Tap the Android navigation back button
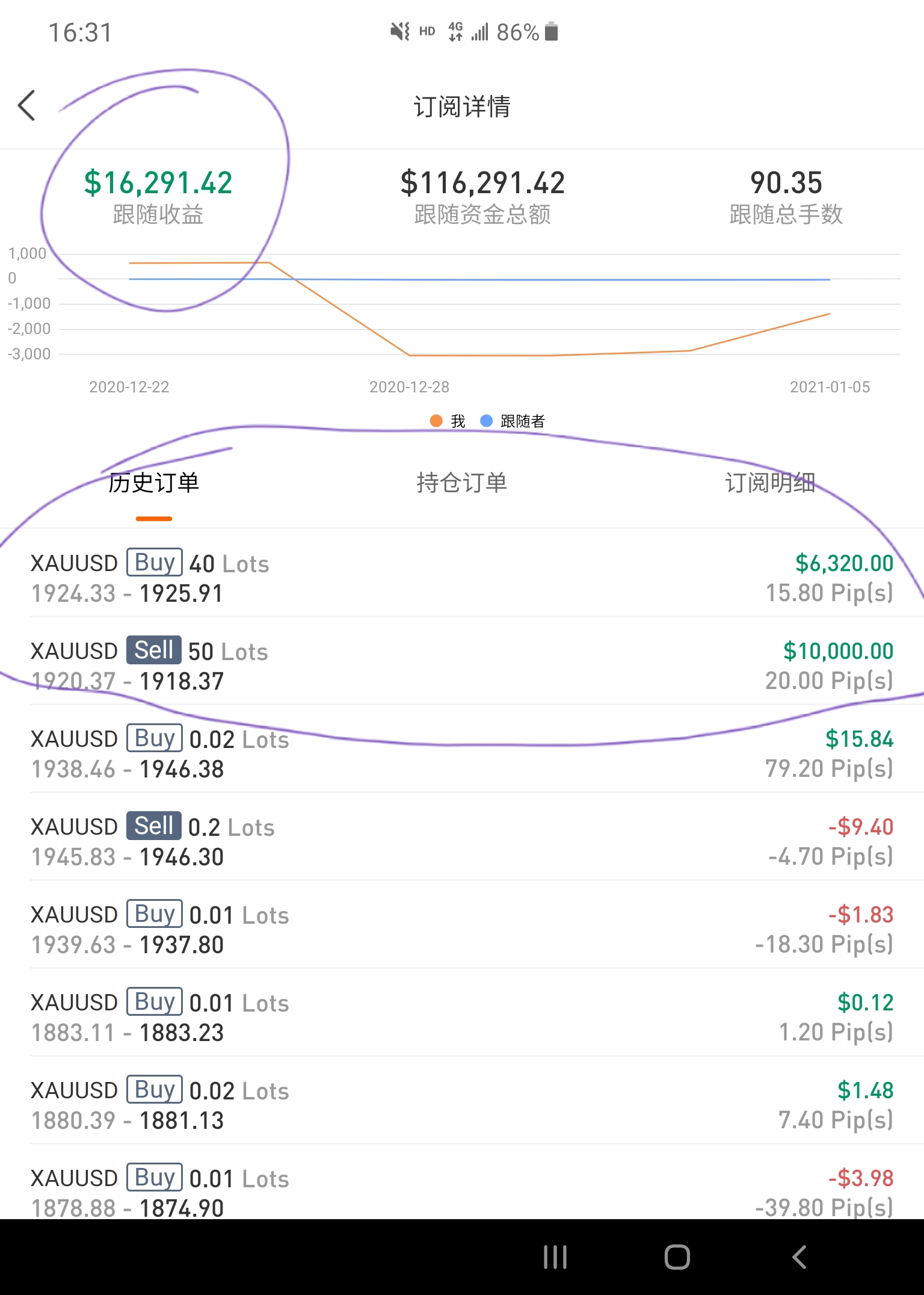 click(799, 1257)
